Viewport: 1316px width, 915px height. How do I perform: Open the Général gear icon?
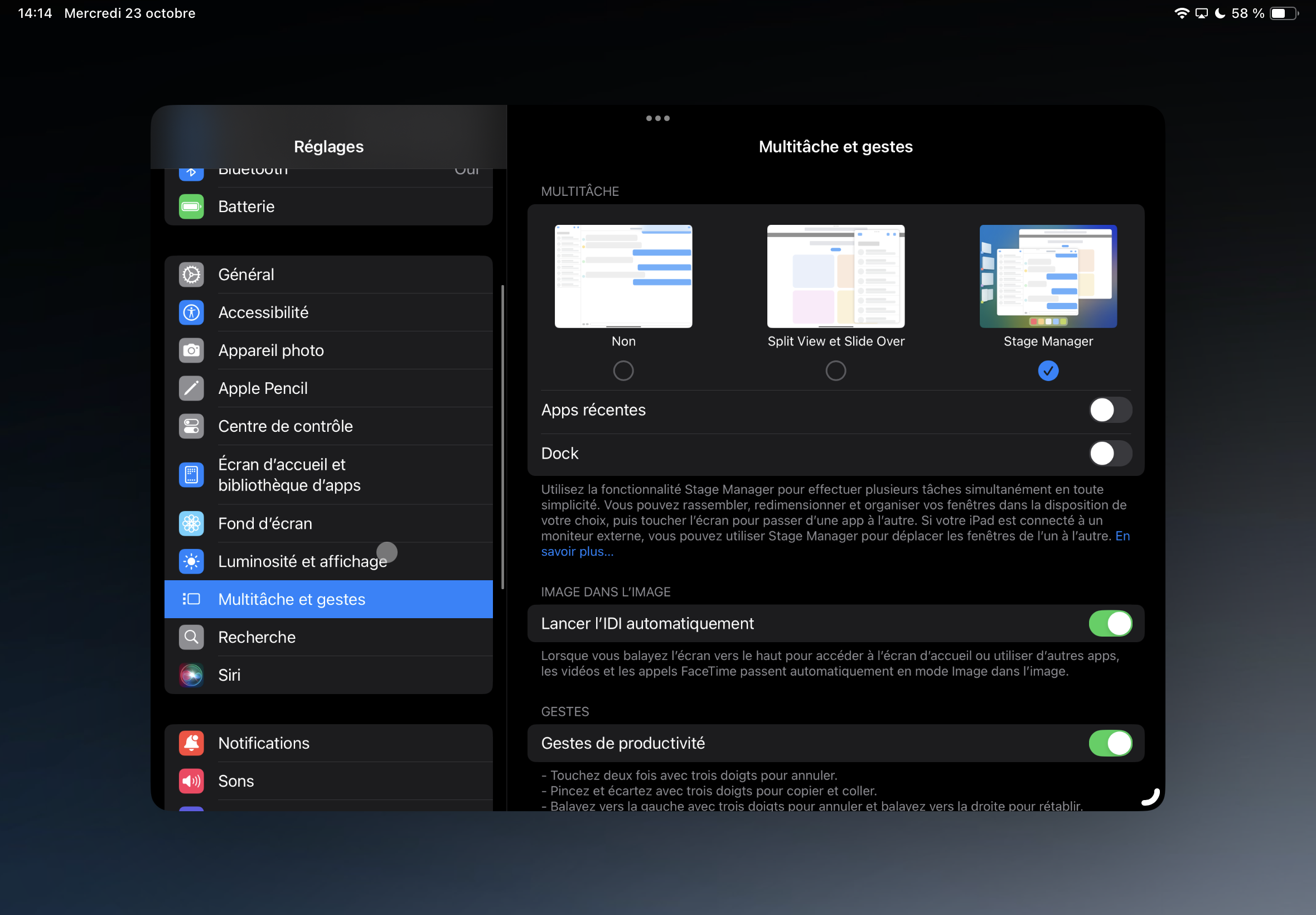coord(191,274)
